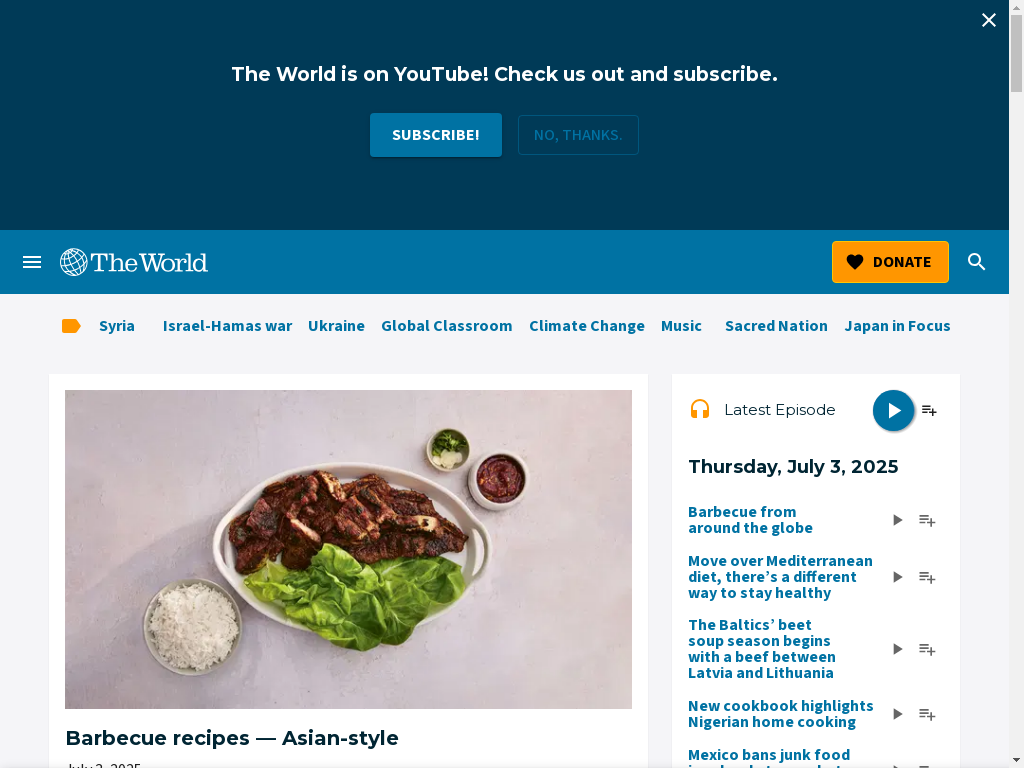Open the hamburger navigation menu
Screen dimensions: 1024x768
(32, 262)
